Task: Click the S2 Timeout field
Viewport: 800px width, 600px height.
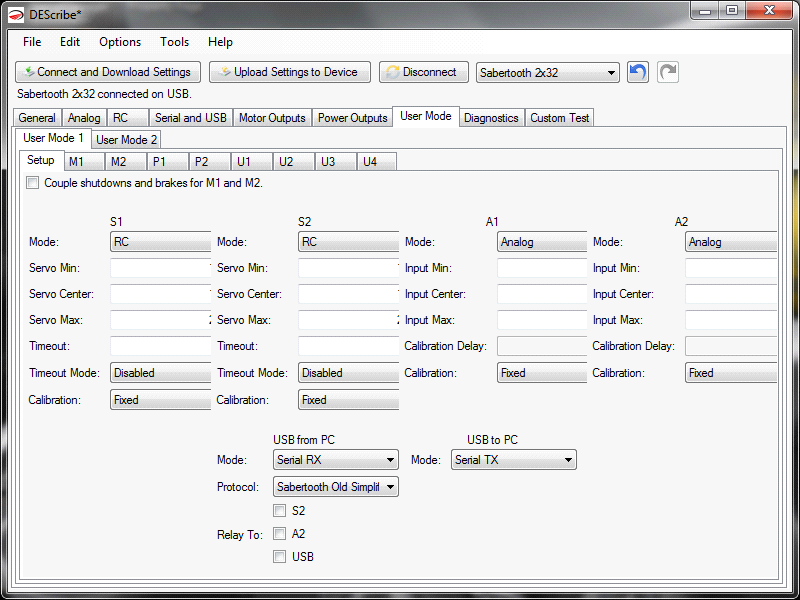Action: tap(348, 346)
